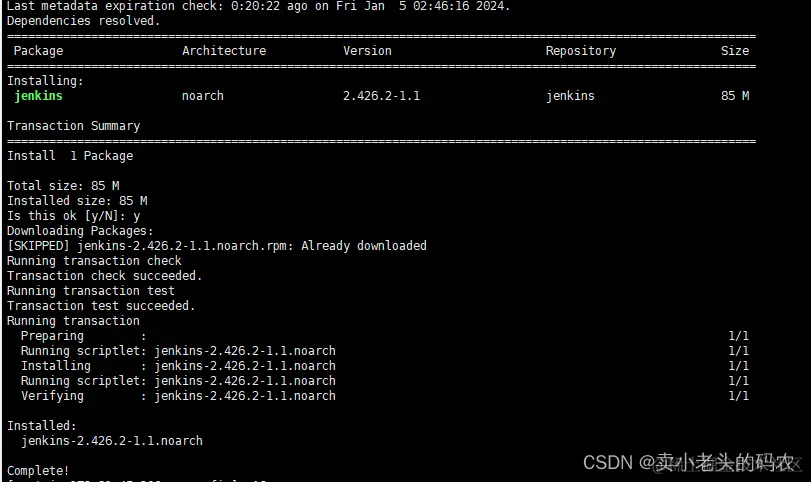Click the 'jenkins' repository cell
The image size is (811, 482).
570,96
